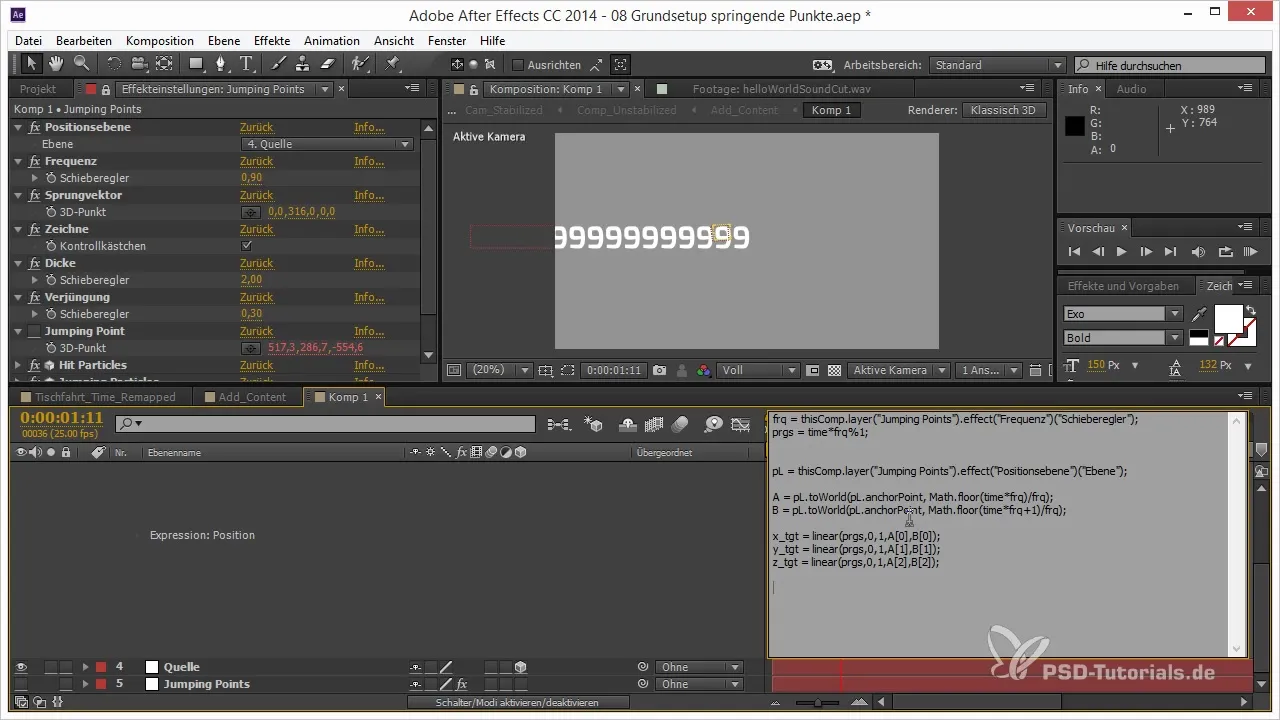Expand the Schieberegler under Frequenz

pyautogui.click(x=37, y=178)
